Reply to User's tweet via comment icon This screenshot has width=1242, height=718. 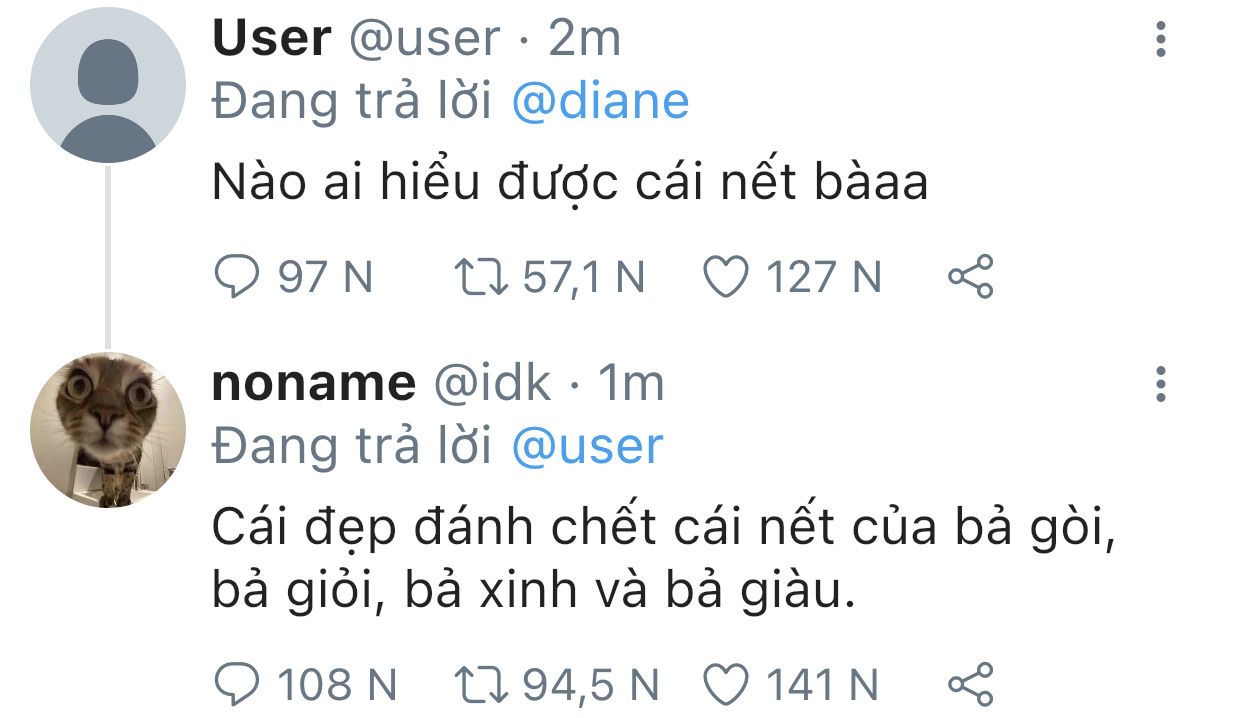point(236,277)
